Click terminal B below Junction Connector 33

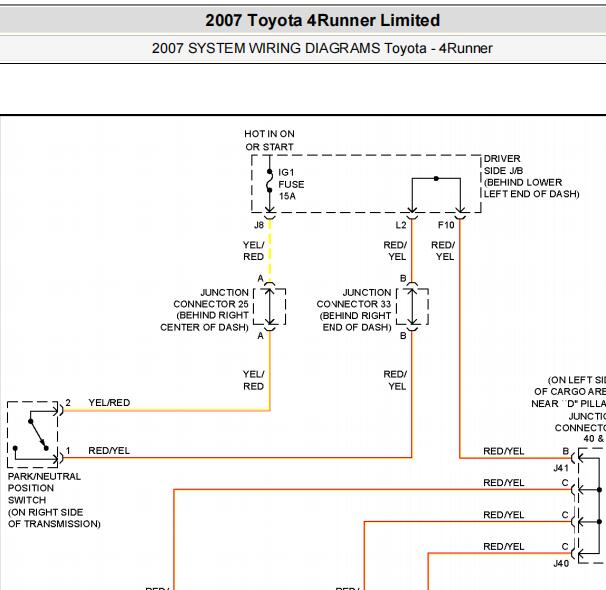[403, 336]
